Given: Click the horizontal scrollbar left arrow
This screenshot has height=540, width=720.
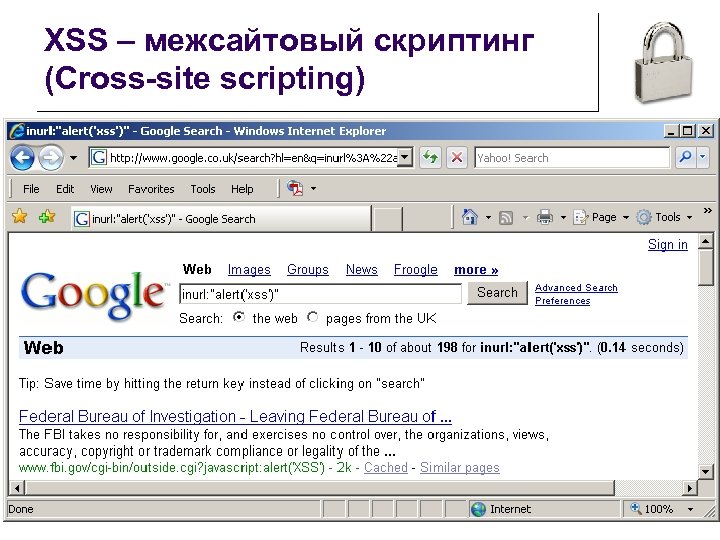Looking at the screenshot, I should [17, 488].
